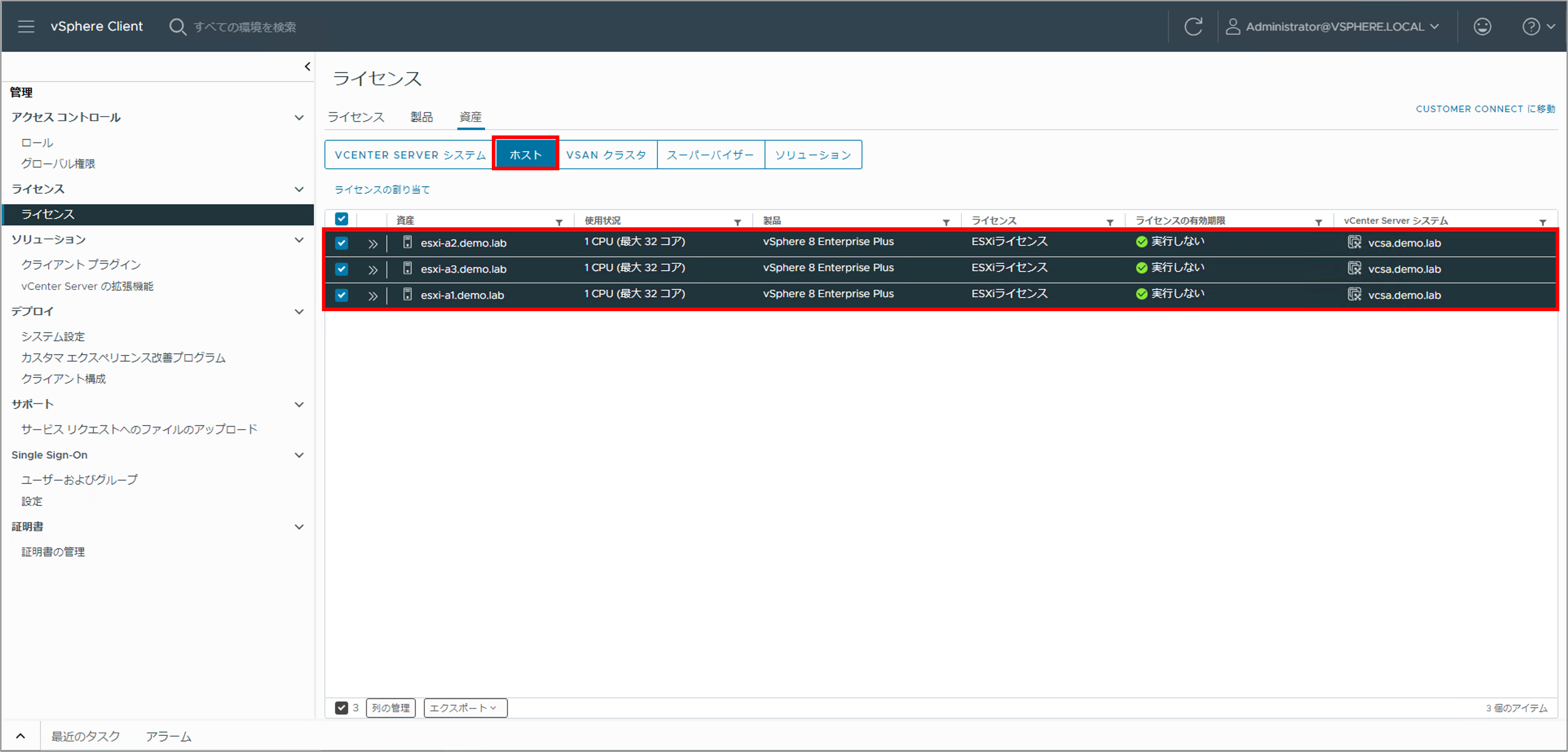Click host icon for esxi-a2.demo.lab
This screenshot has width=1568, height=752.
(x=408, y=242)
